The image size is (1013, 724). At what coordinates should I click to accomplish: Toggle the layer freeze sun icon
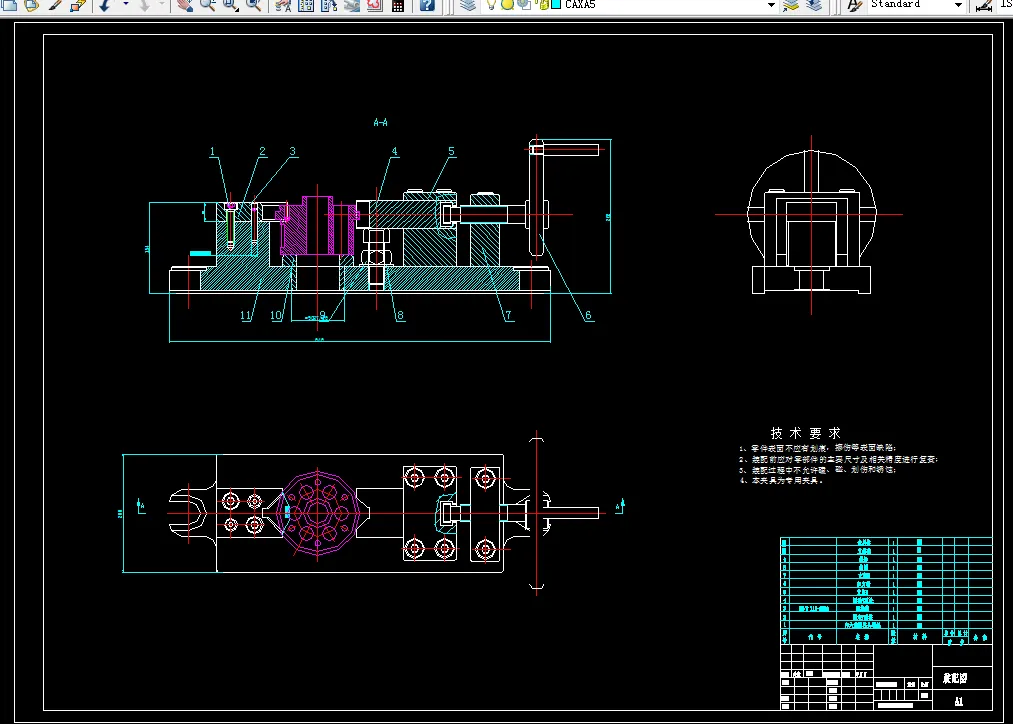507,5
